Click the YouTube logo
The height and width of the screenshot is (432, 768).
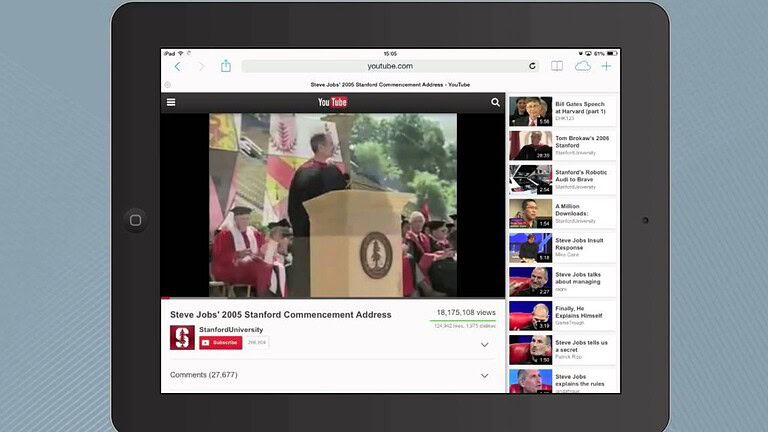333,102
